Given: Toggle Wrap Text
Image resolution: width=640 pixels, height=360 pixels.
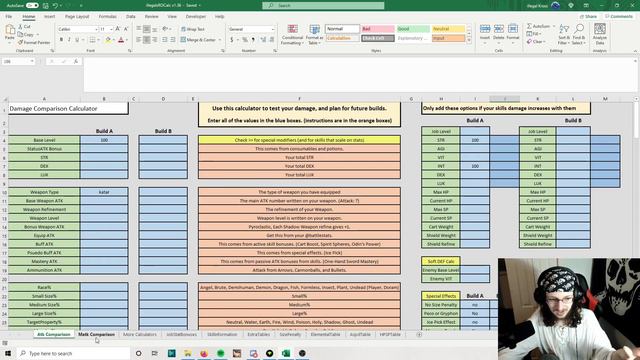Looking at the screenshot, I should coord(193,29).
